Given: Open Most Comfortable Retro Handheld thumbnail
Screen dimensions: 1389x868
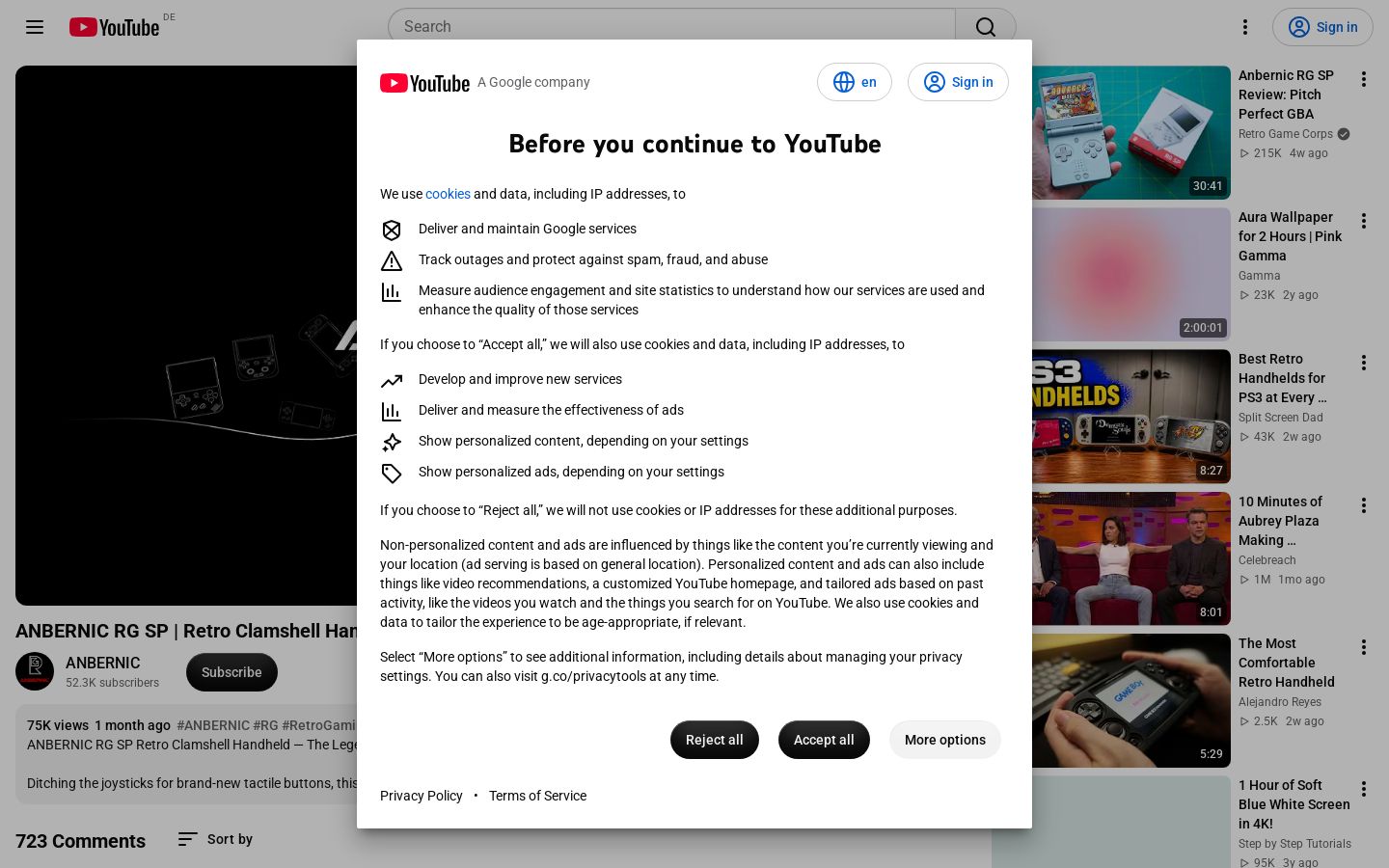Looking at the screenshot, I should coord(1130,700).
